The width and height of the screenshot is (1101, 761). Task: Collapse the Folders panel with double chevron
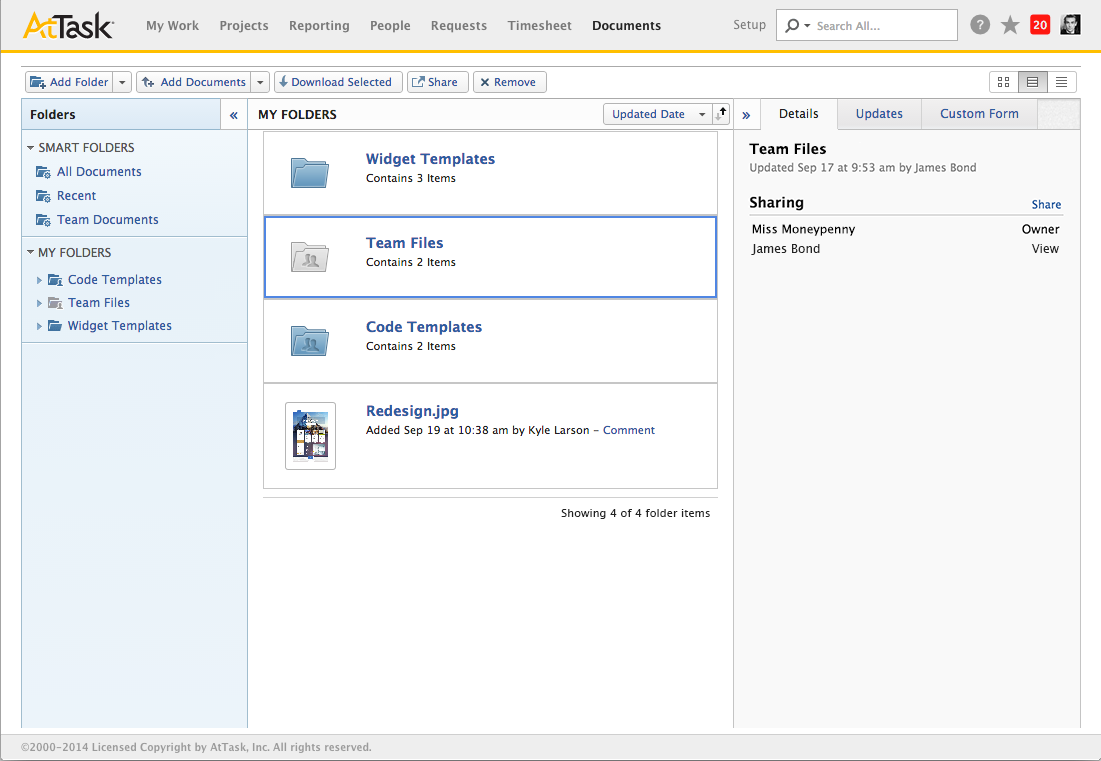234,114
